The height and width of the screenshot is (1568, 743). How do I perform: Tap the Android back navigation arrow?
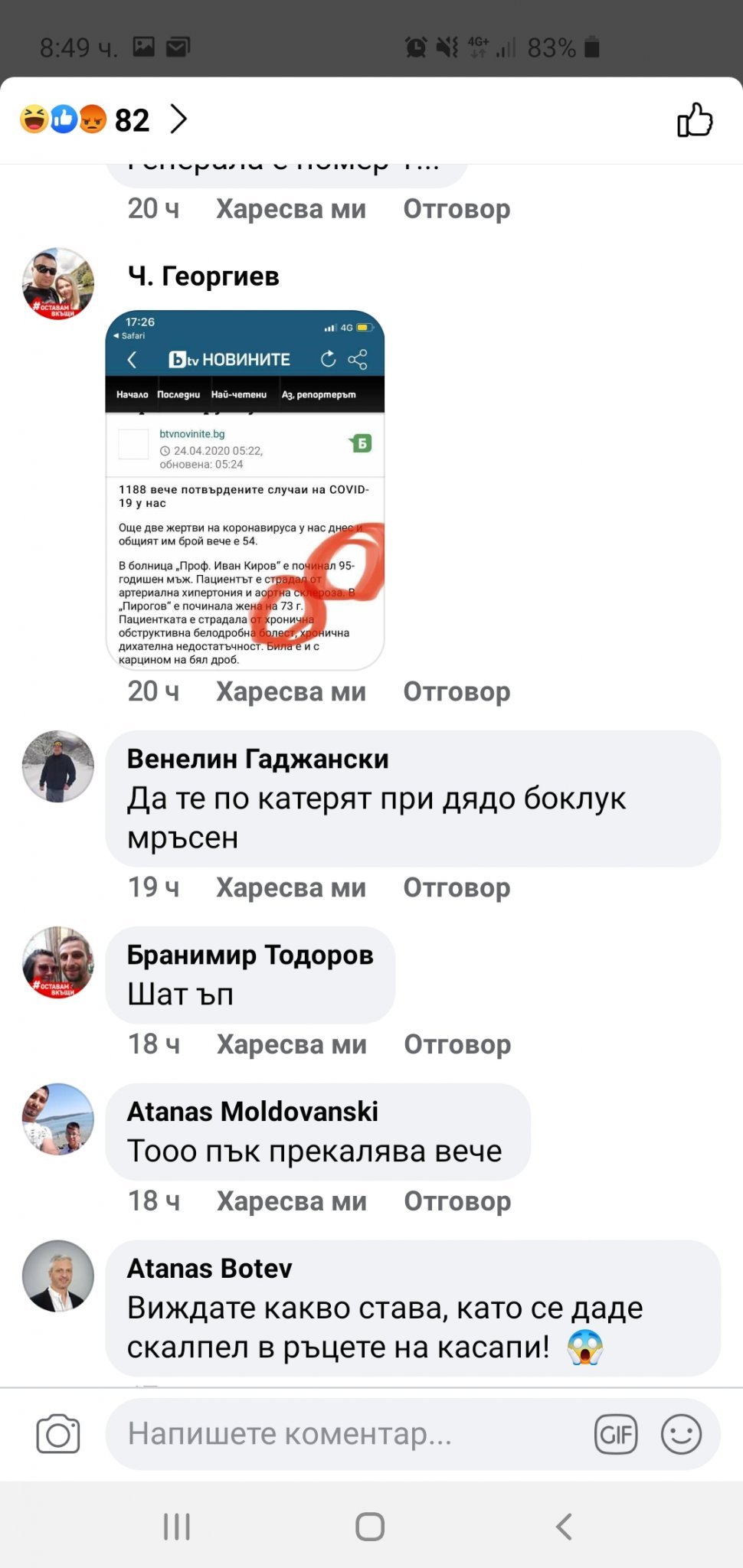point(564,1526)
